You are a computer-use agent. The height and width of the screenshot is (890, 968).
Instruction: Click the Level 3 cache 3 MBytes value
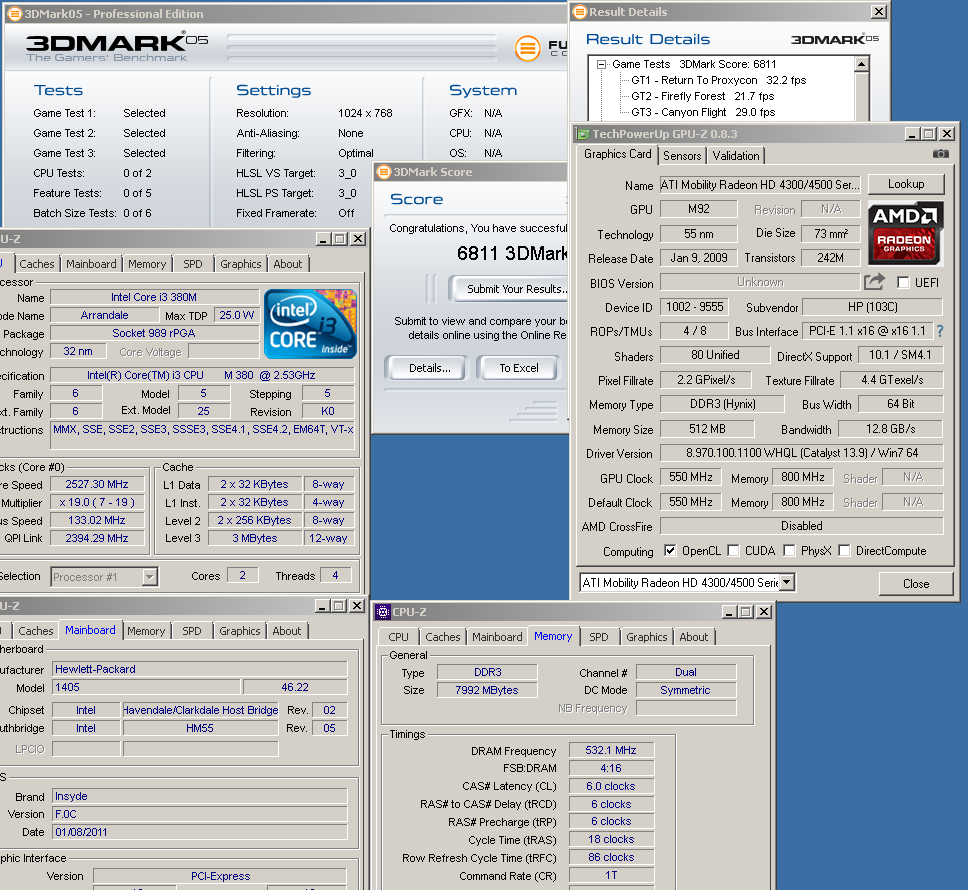point(255,538)
